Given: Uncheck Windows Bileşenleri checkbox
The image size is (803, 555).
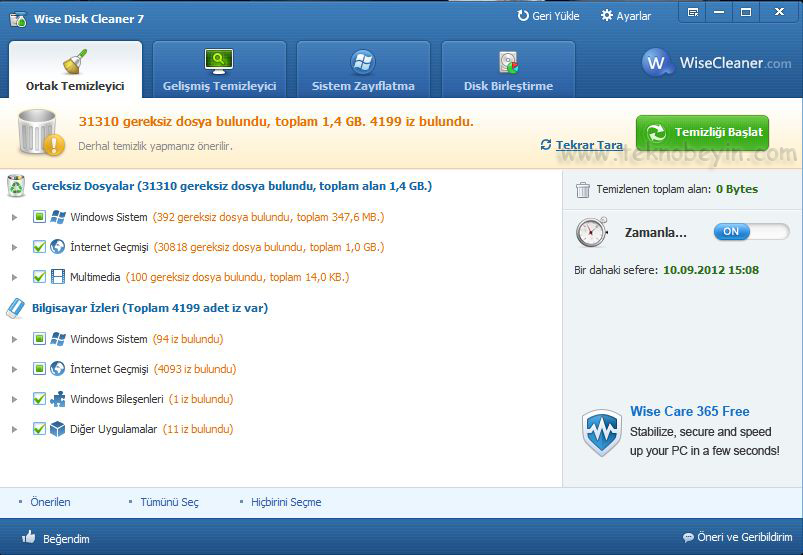Looking at the screenshot, I should pos(39,399).
